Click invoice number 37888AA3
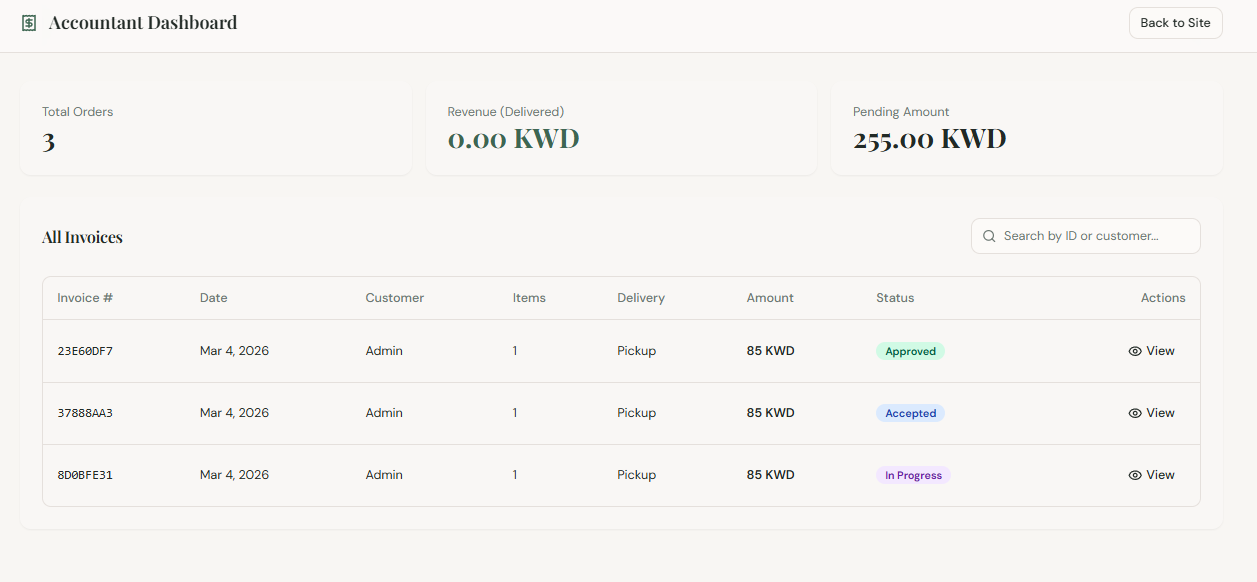Image resolution: width=1257 pixels, height=582 pixels. point(85,413)
